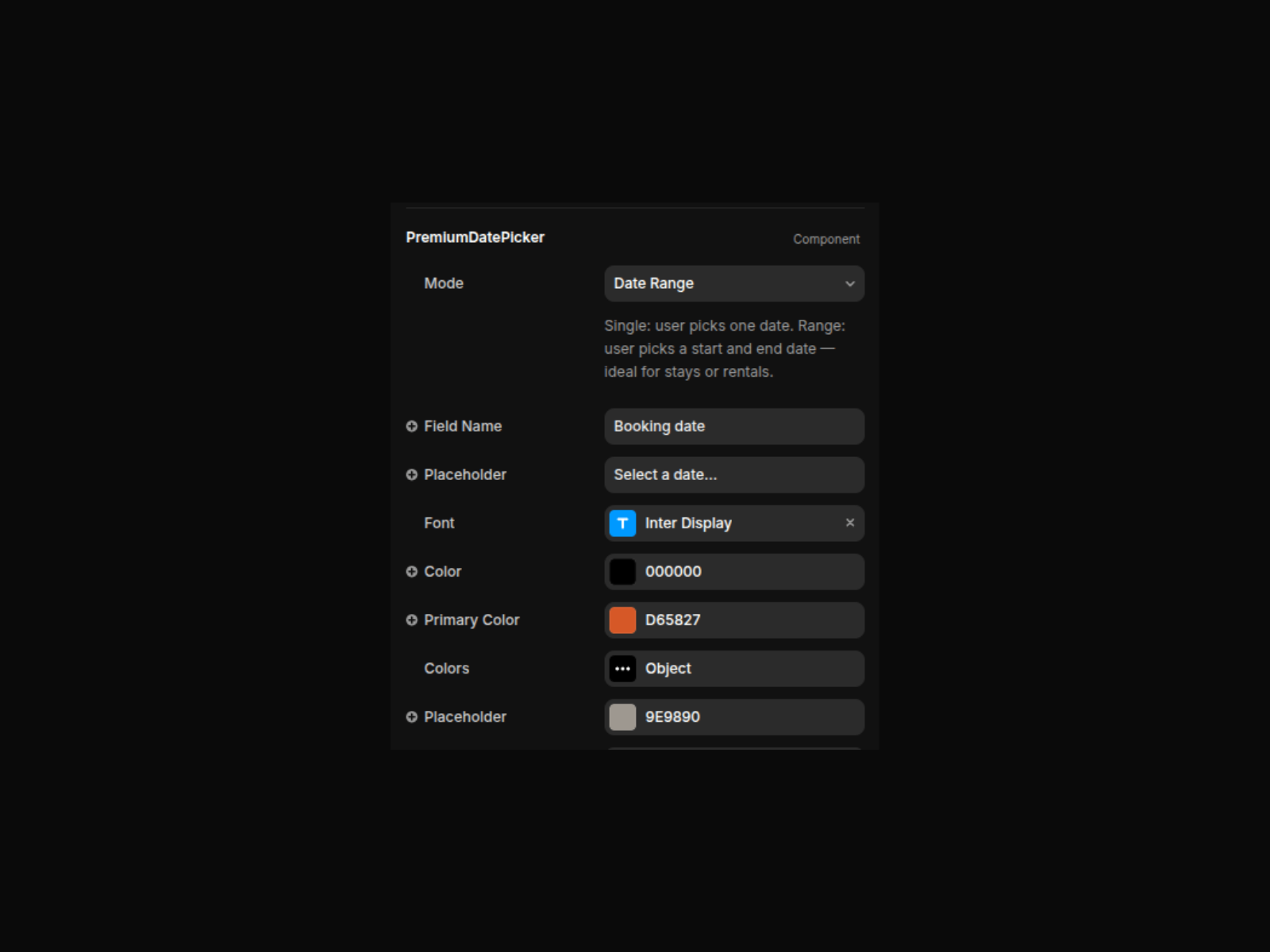
Task: Click the blue T font icon
Action: point(622,523)
